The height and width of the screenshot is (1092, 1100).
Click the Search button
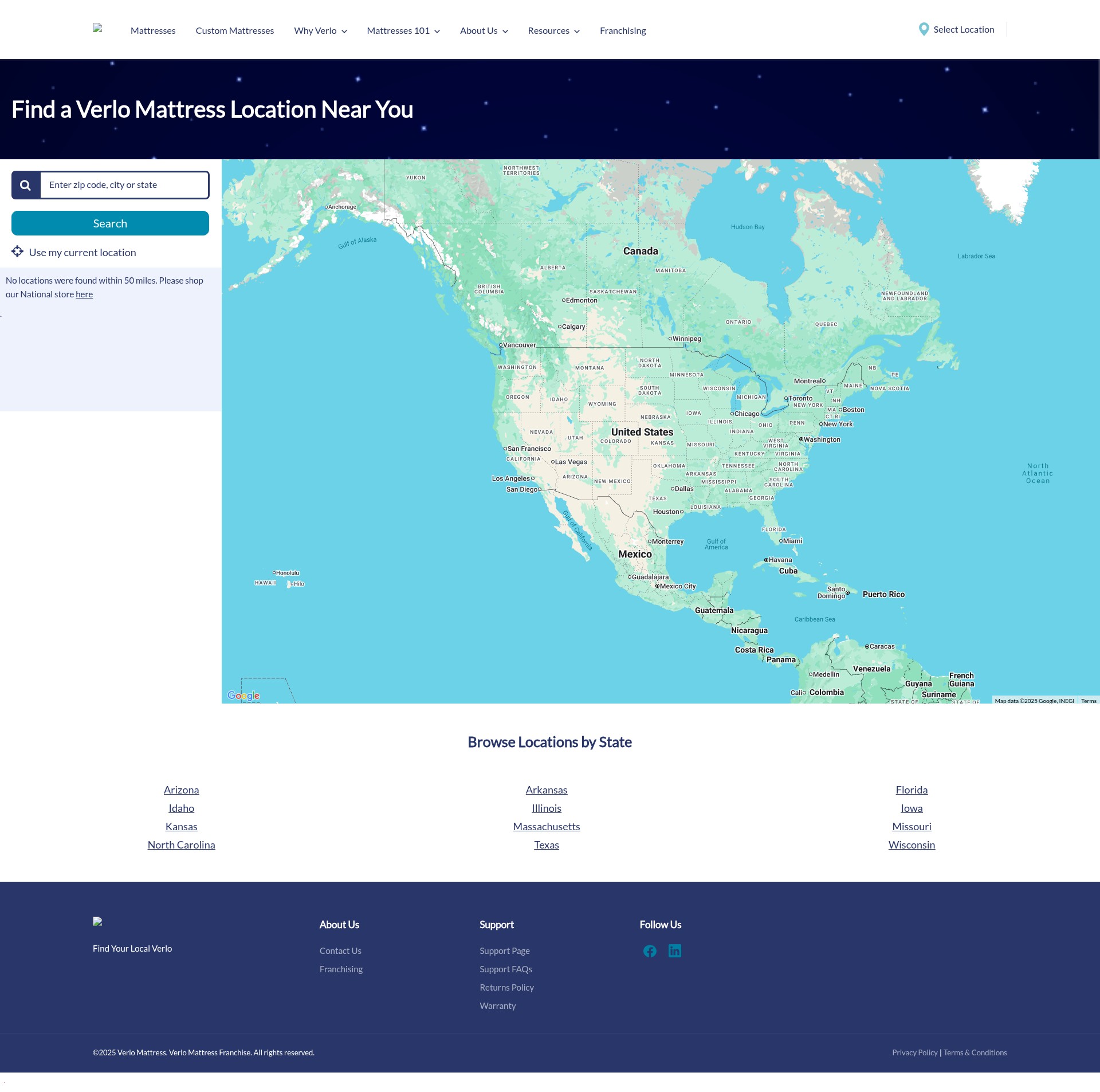pyautogui.click(x=110, y=223)
